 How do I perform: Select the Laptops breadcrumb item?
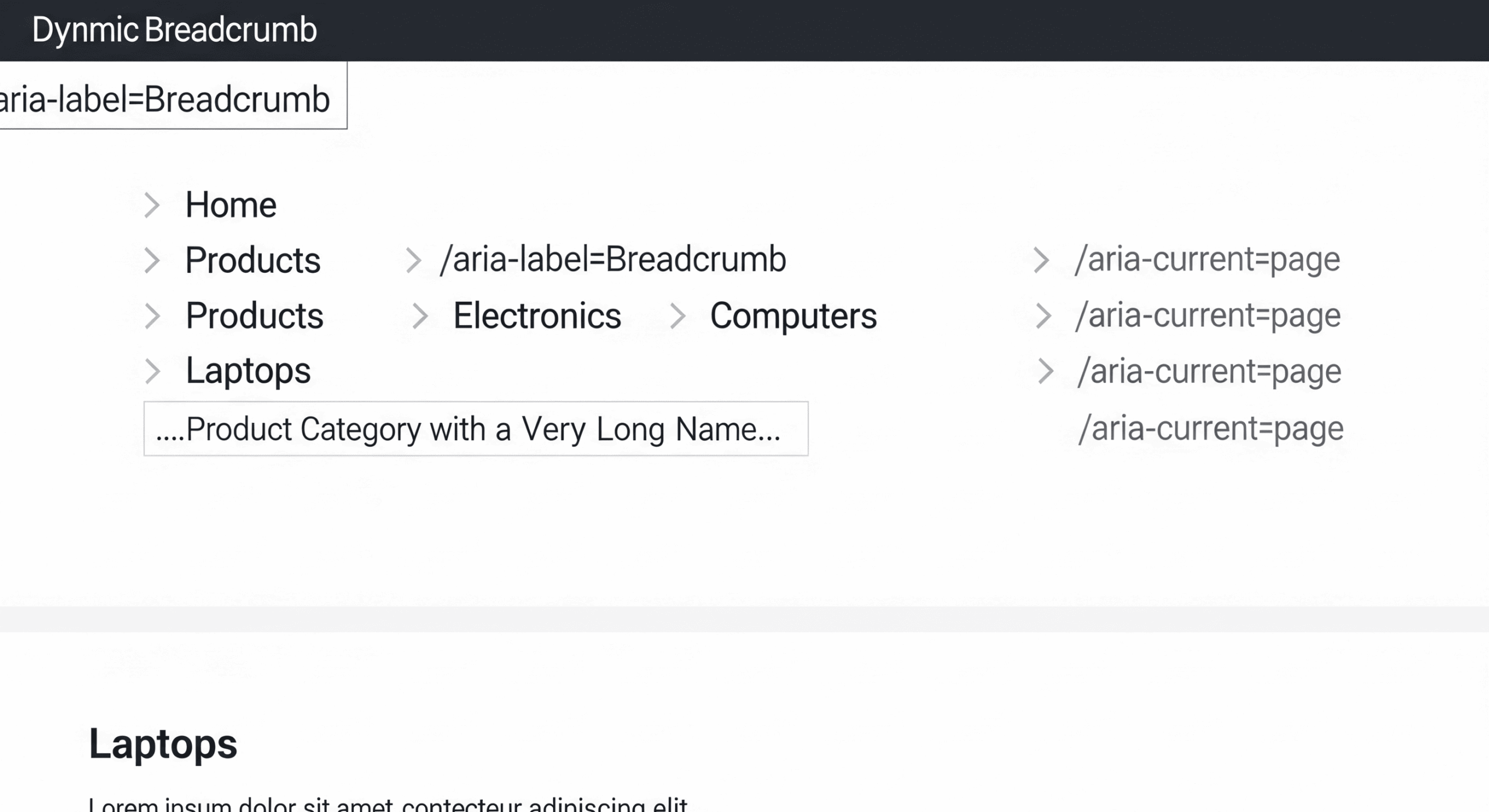pos(248,371)
